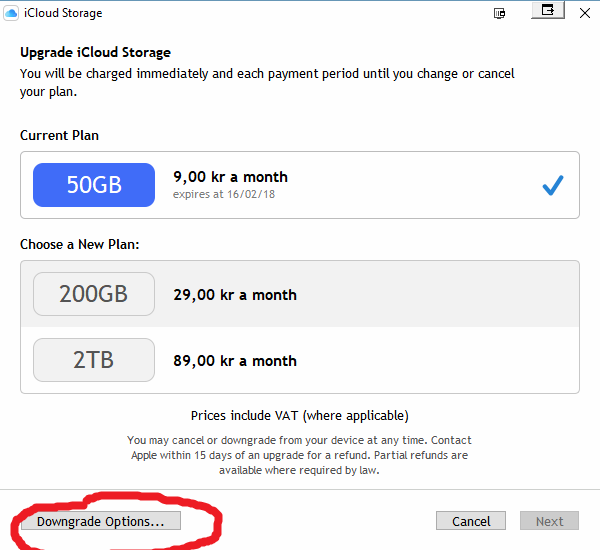The image size is (600, 550).
Task: Click the Next button
Action: (x=549, y=521)
